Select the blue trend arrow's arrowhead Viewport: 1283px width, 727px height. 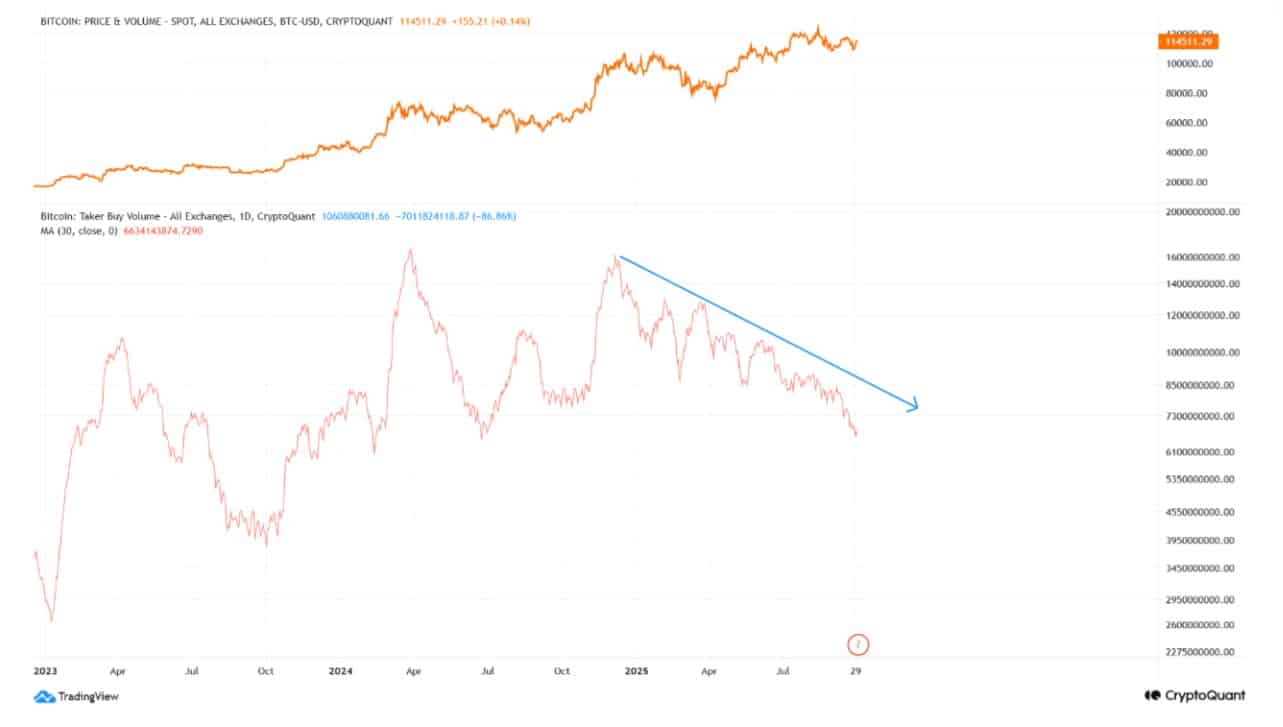click(x=911, y=405)
